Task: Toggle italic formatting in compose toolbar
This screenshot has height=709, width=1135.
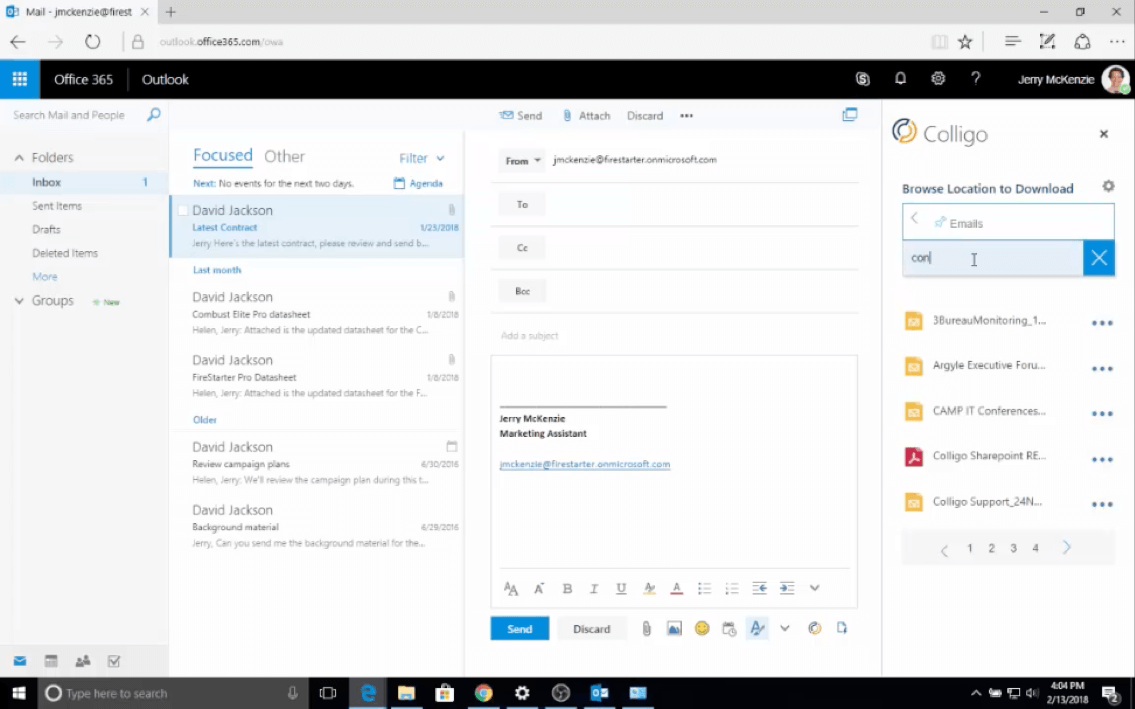Action: point(594,588)
